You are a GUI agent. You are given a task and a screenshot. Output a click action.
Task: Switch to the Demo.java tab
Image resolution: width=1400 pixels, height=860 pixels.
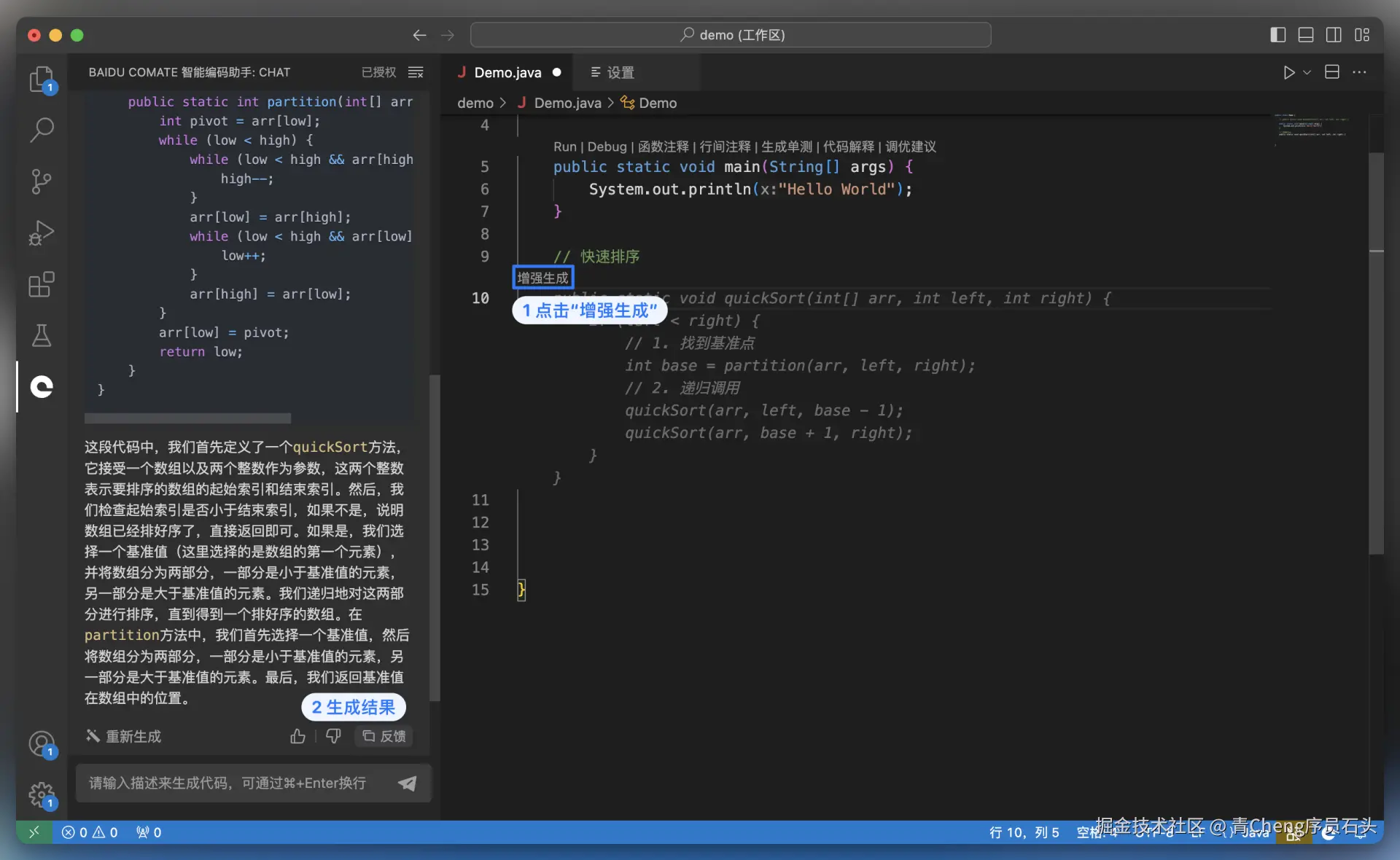(x=507, y=72)
